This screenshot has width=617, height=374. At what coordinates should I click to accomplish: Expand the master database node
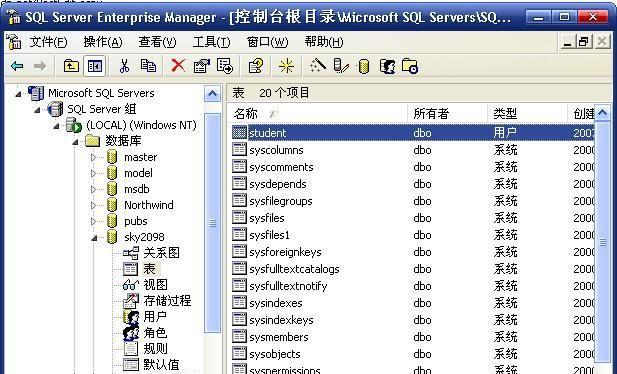coord(93,157)
